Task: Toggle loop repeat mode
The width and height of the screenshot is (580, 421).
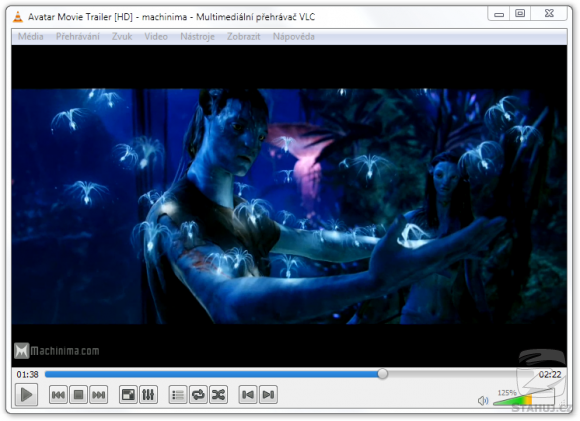Action: coord(198,395)
